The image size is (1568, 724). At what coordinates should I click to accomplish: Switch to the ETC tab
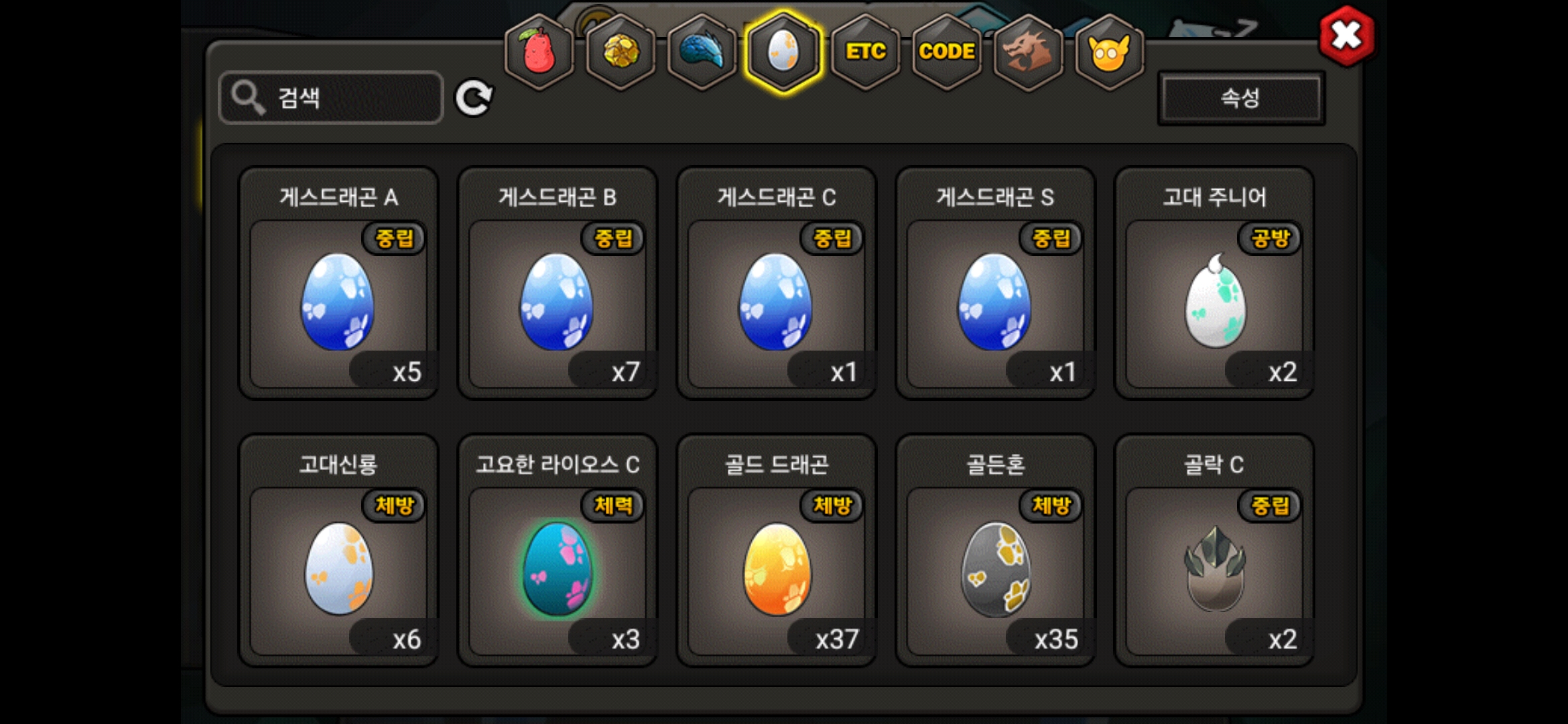pyautogui.click(x=865, y=52)
